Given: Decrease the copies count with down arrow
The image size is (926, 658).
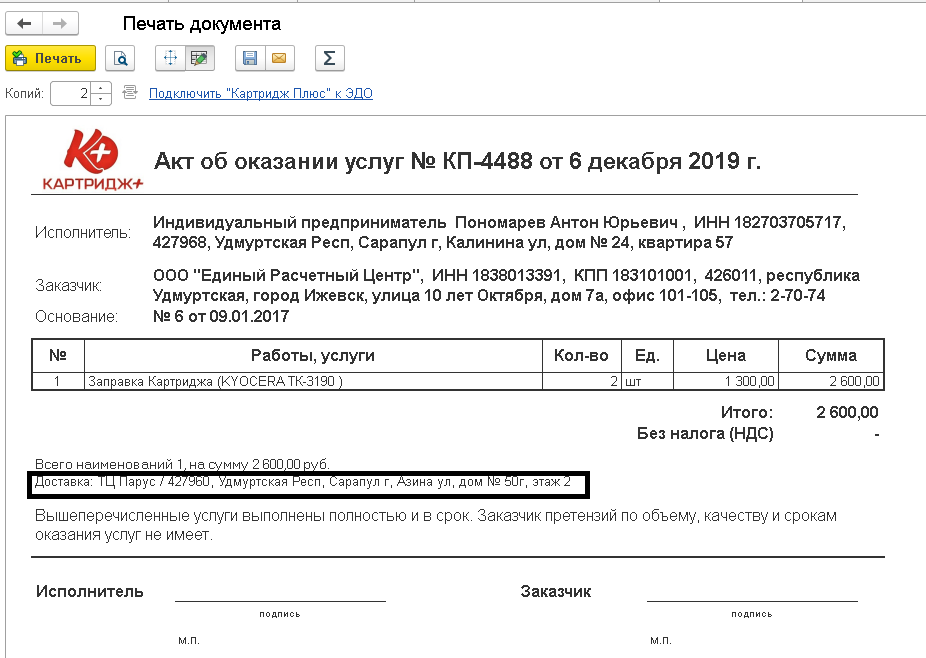Looking at the screenshot, I should pyautogui.click(x=101, y=99).
